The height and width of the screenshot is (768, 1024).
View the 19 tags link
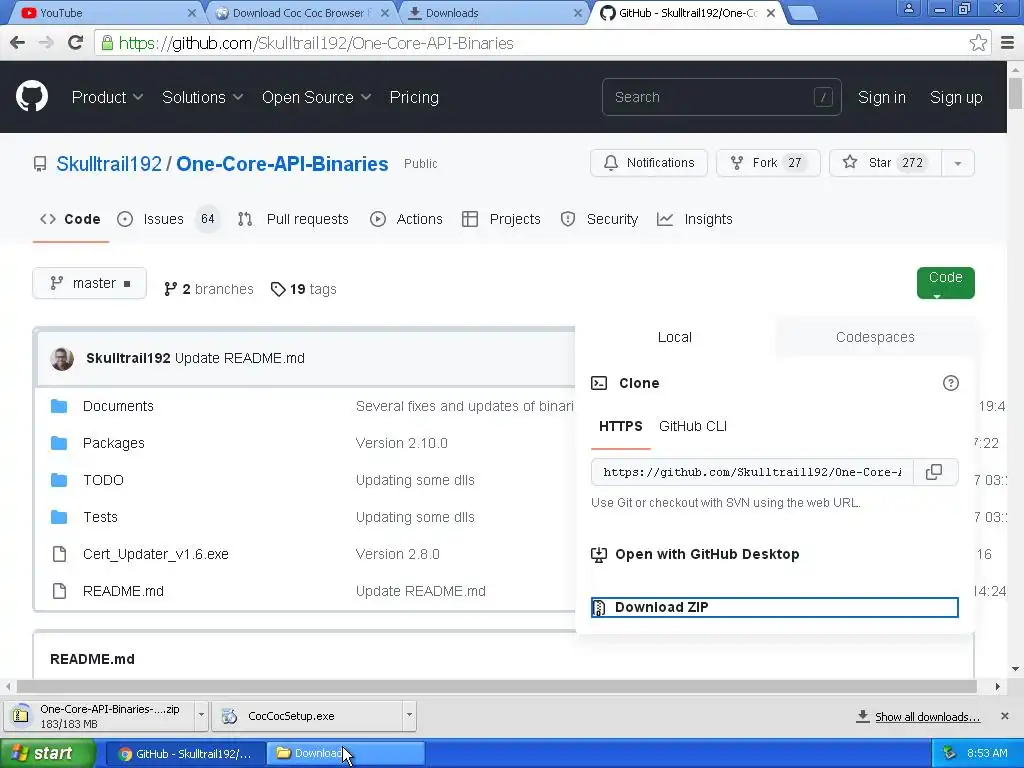(x=304, y=289)
